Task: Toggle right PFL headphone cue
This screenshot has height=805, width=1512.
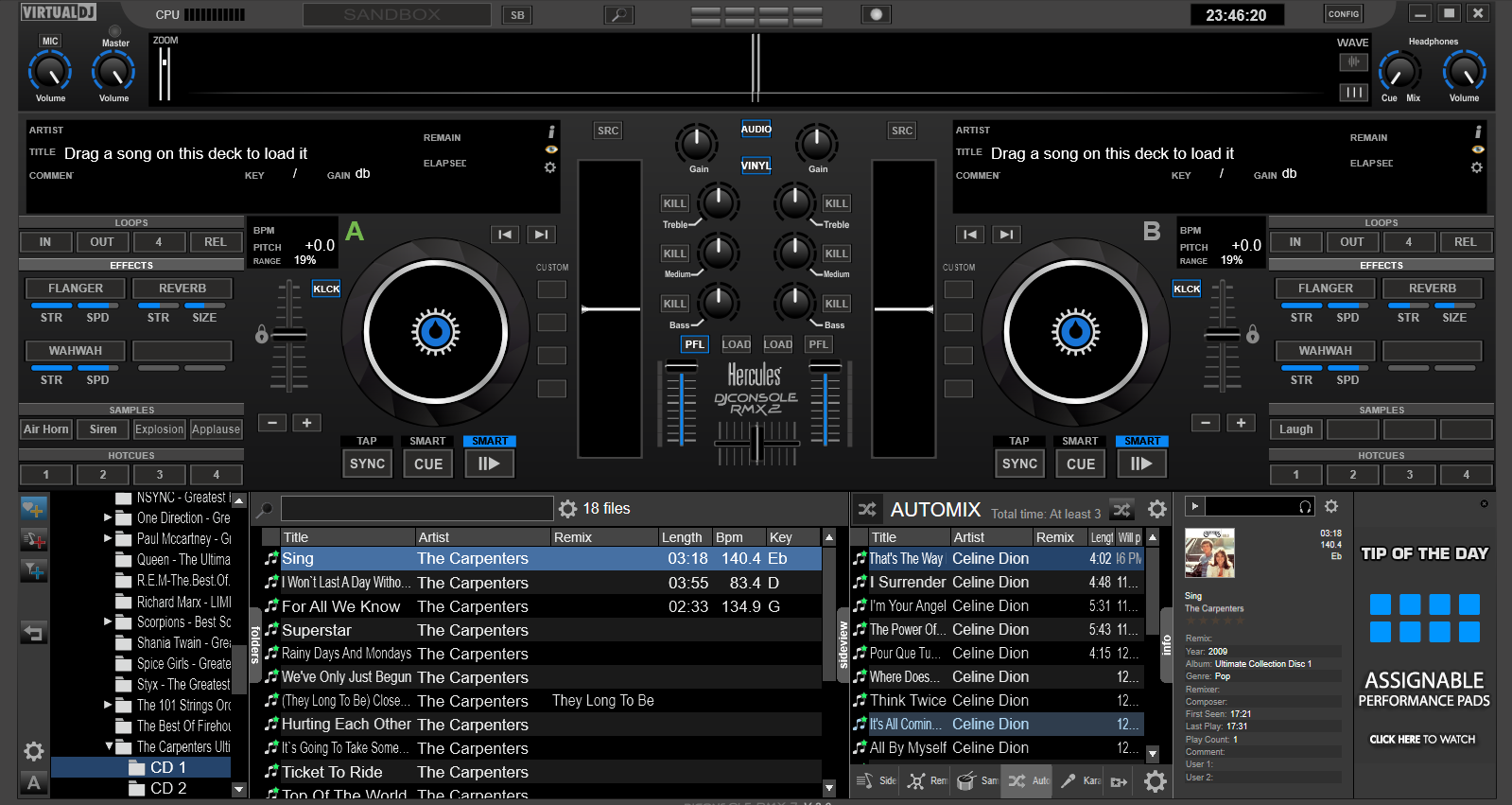Action: coord(818,344)
